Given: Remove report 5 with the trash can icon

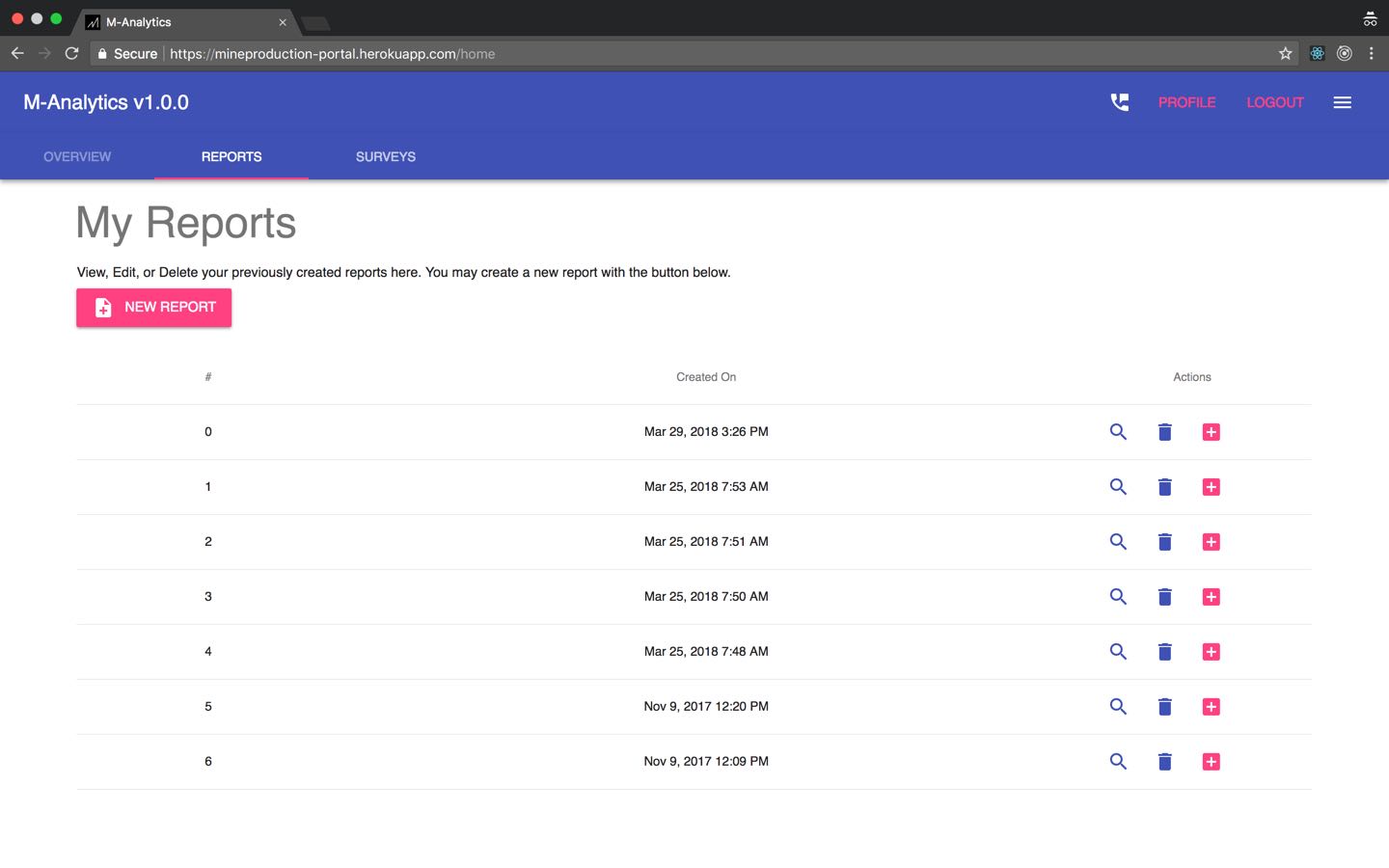Looking at the screenshot, I should (x=1164, y=706).
